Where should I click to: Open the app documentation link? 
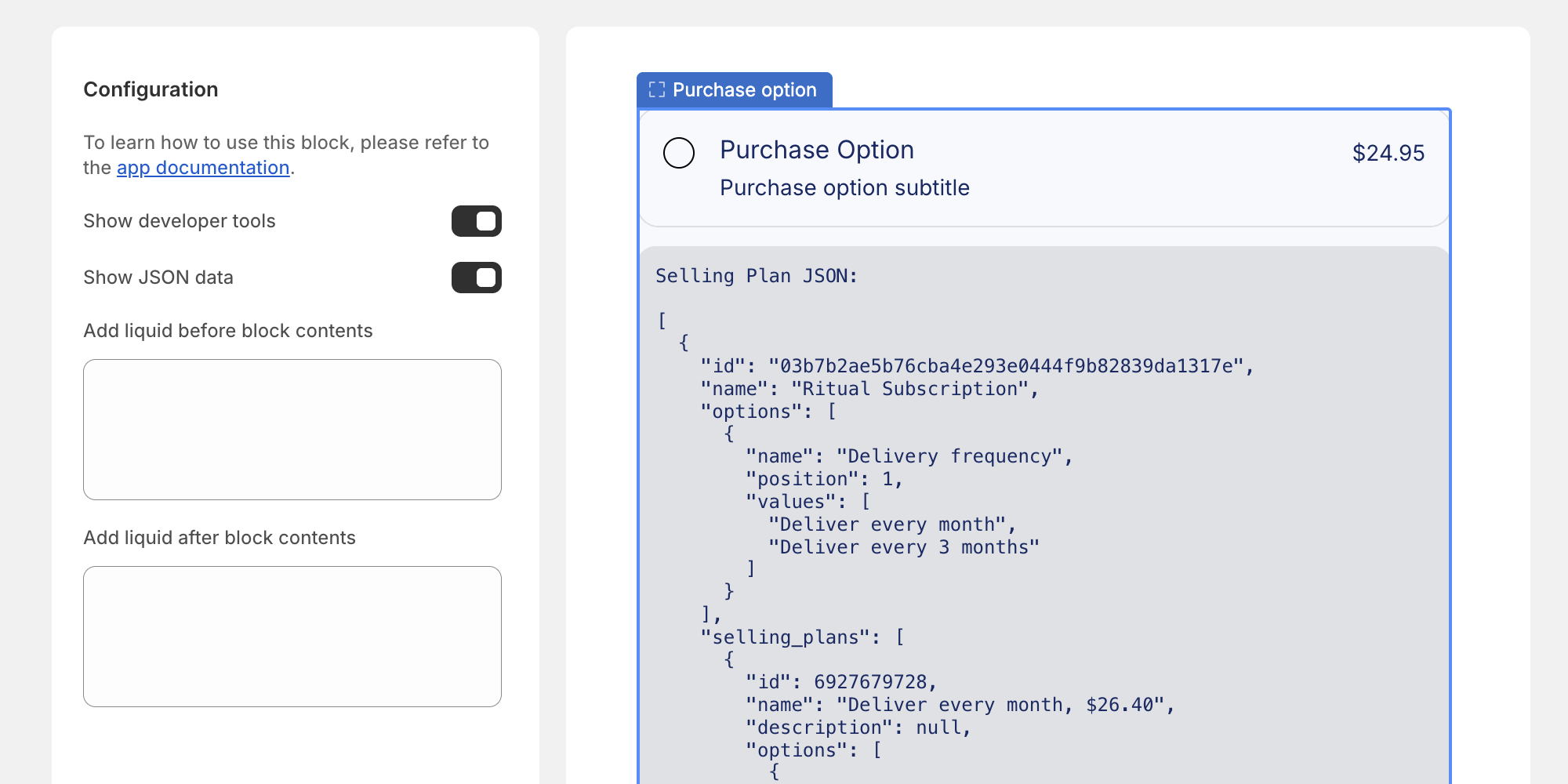click(203, 168)
